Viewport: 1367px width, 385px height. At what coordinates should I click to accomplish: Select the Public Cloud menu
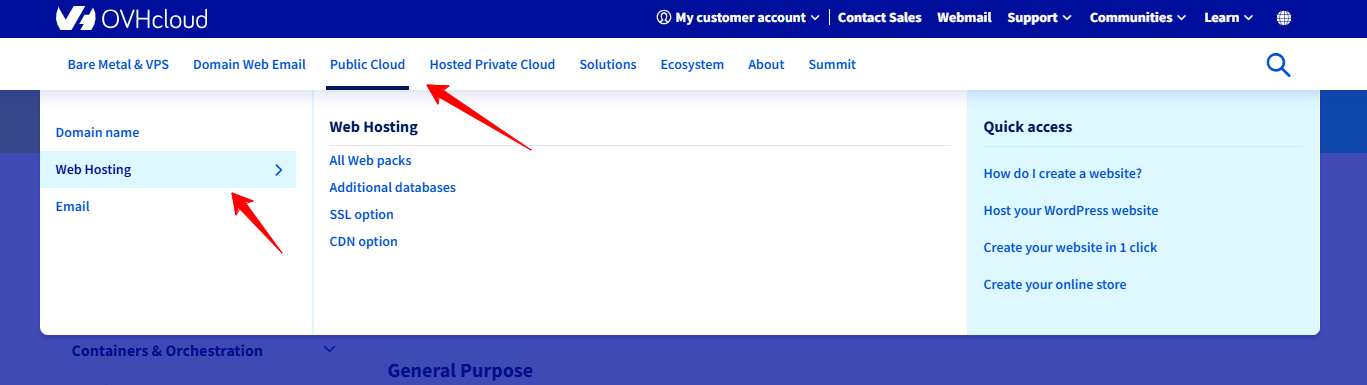click(x=367, y=64)
